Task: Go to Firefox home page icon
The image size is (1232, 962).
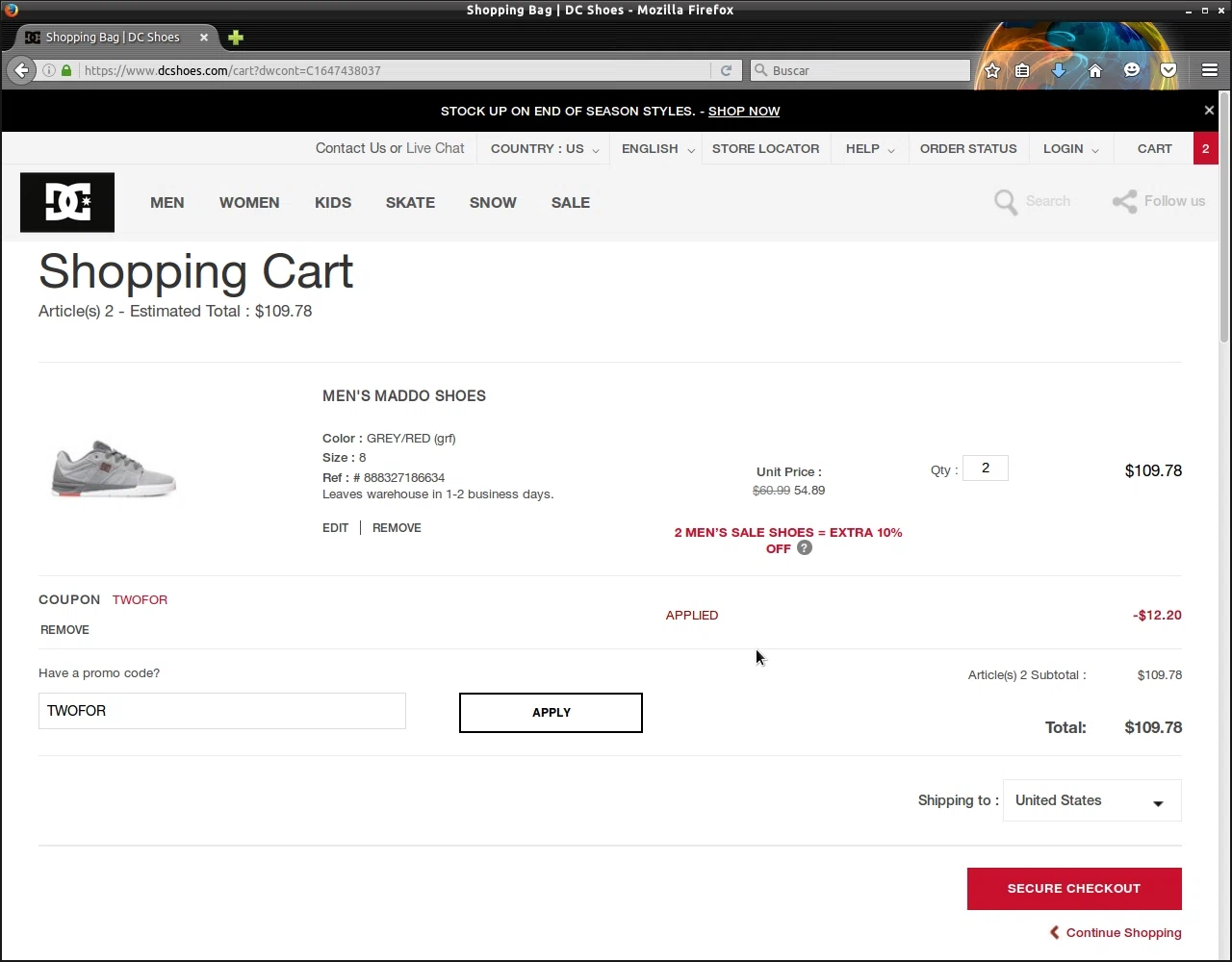Action: point(1095,70)
